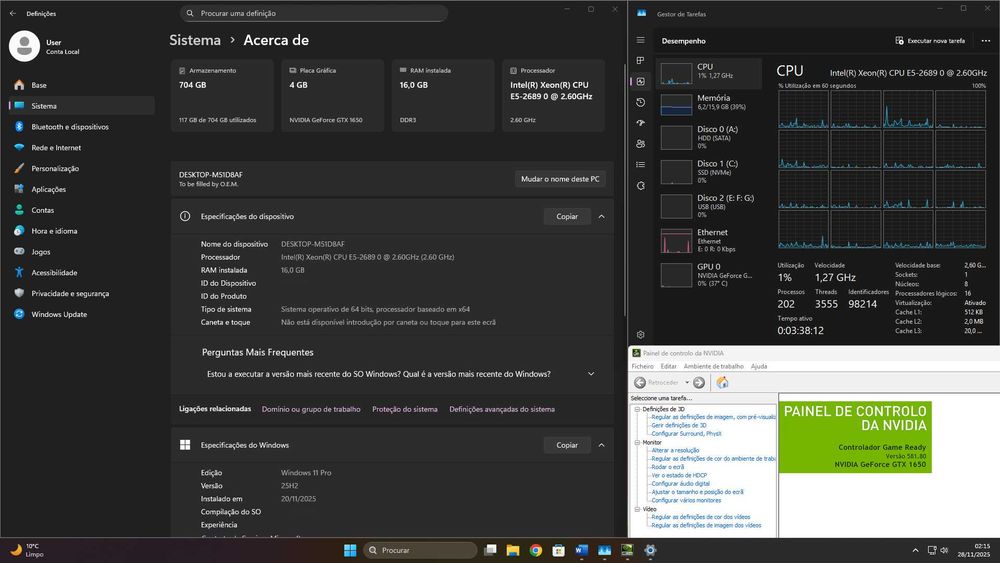
Task: Open File Explorer from taskbar
Action: click(x=513, y=550)
